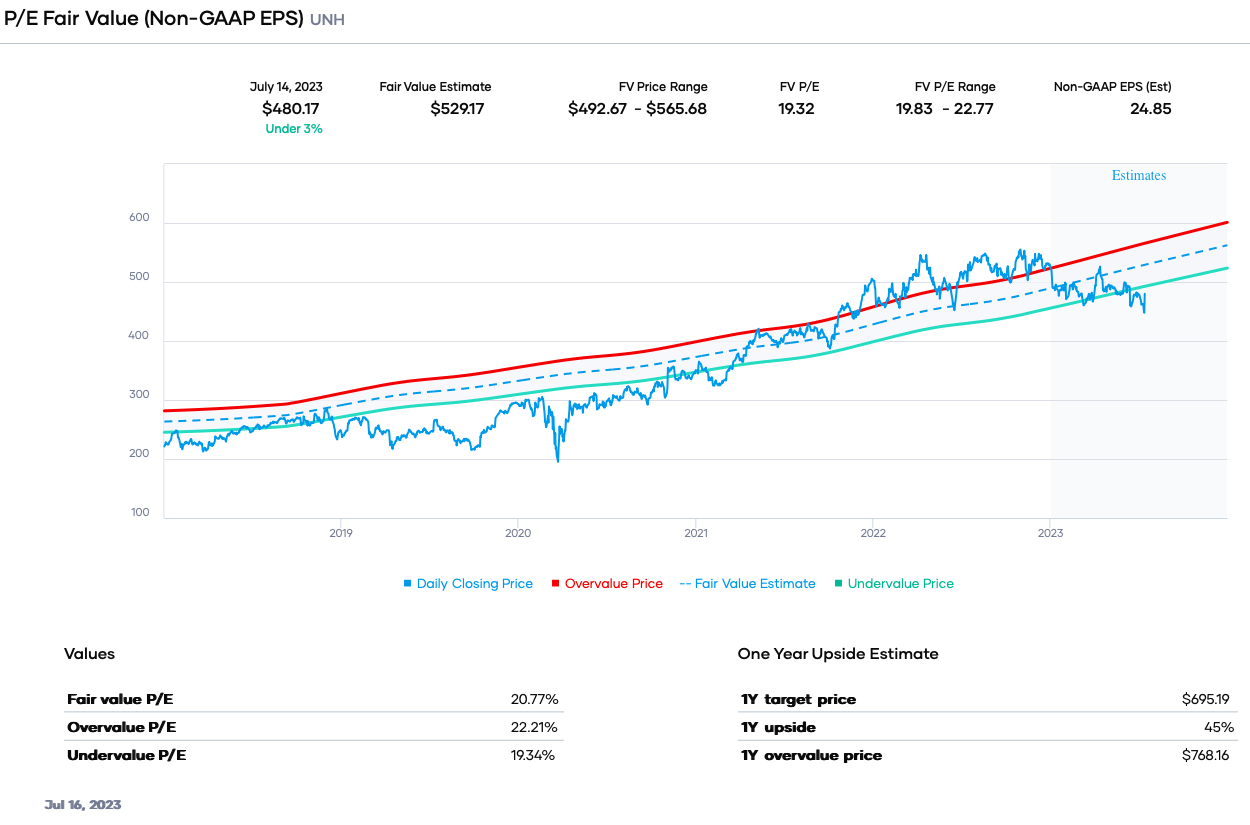
Task: Click the blue Daily Closing Price legend square
Action: click(407, 584)
